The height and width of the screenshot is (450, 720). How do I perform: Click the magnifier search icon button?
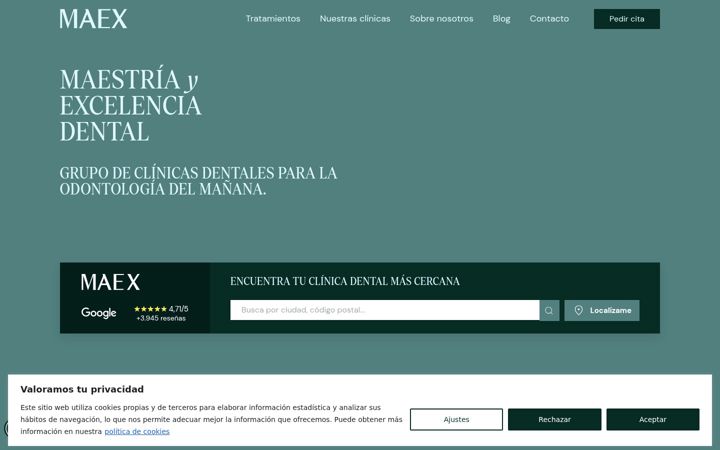549,310
